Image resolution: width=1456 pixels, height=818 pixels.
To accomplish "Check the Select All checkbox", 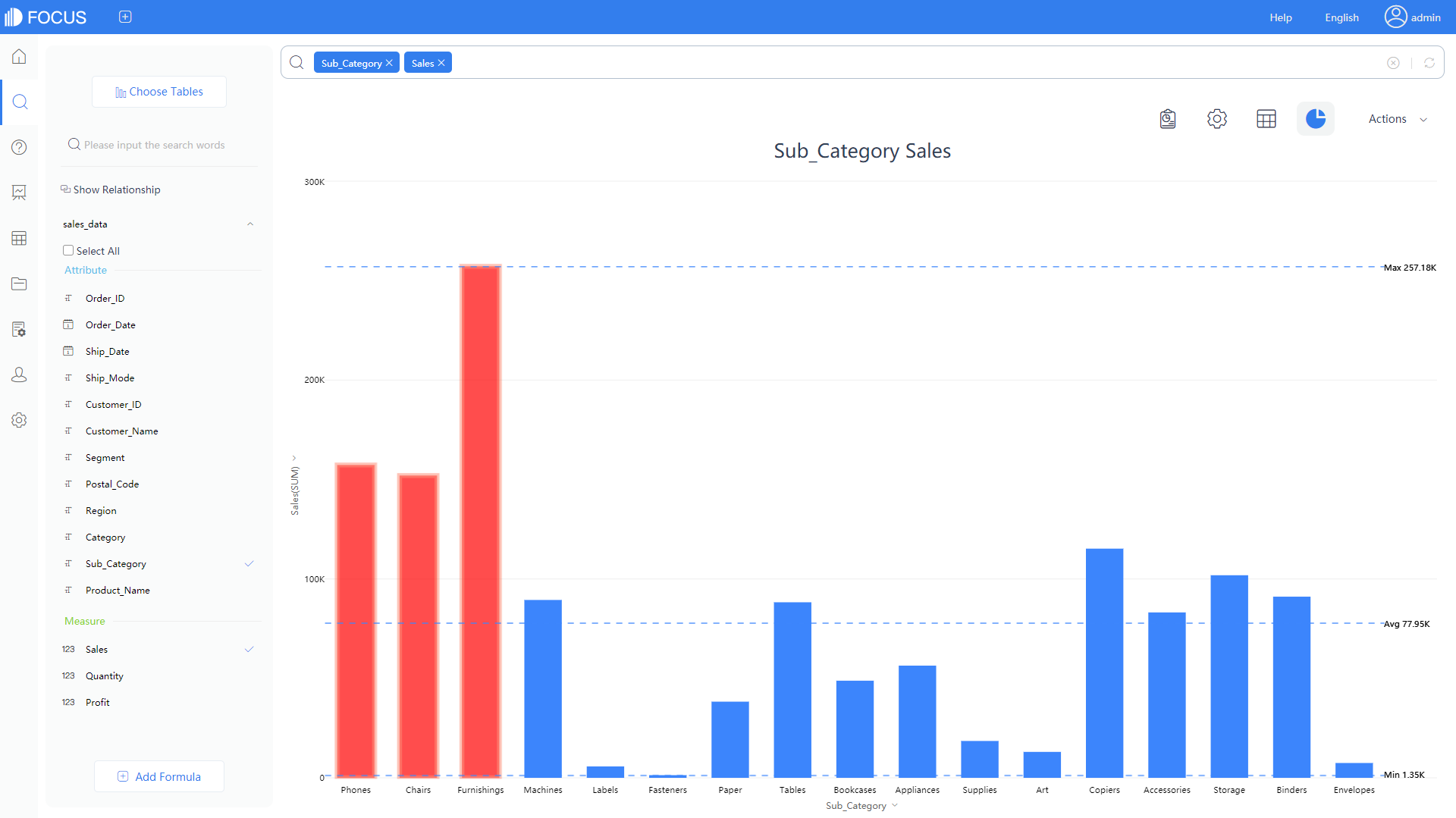I will point(68,250).
